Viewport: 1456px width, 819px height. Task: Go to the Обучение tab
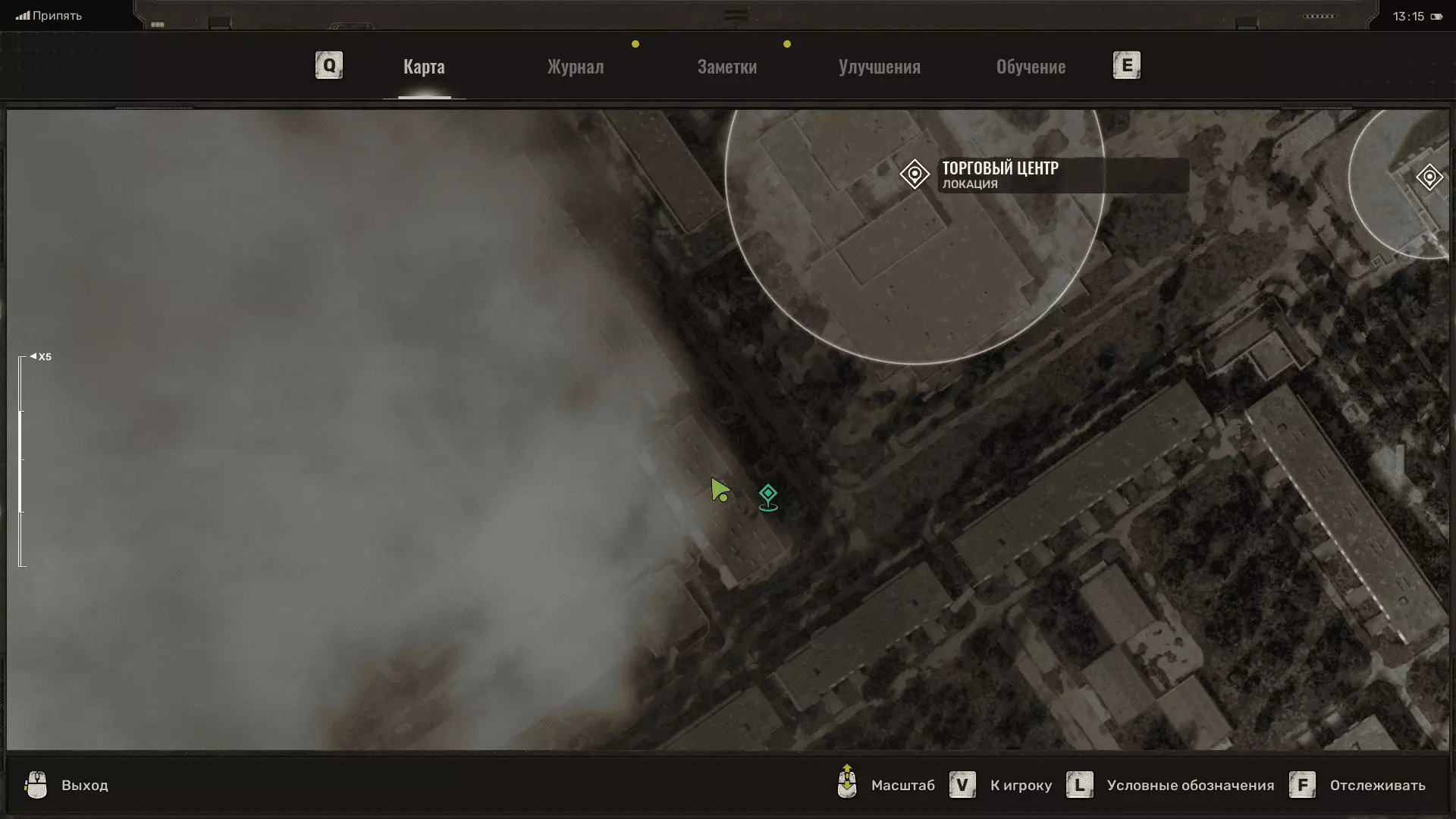point(1031,67)
